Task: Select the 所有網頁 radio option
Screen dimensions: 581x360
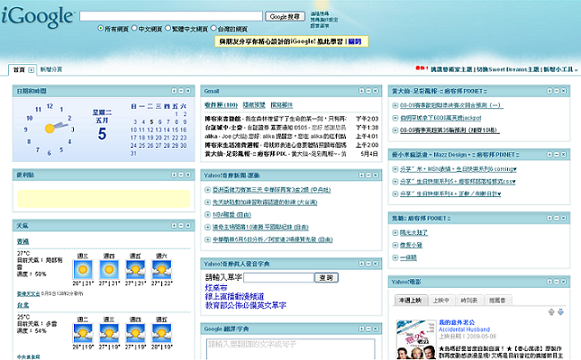Action: point(100,28)
